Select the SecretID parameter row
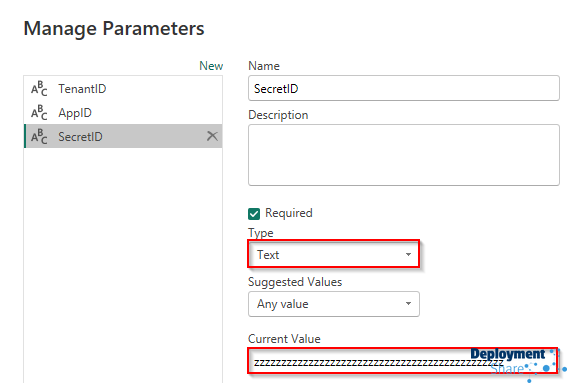This screenshot has height=383, width=567. point(123,136)
